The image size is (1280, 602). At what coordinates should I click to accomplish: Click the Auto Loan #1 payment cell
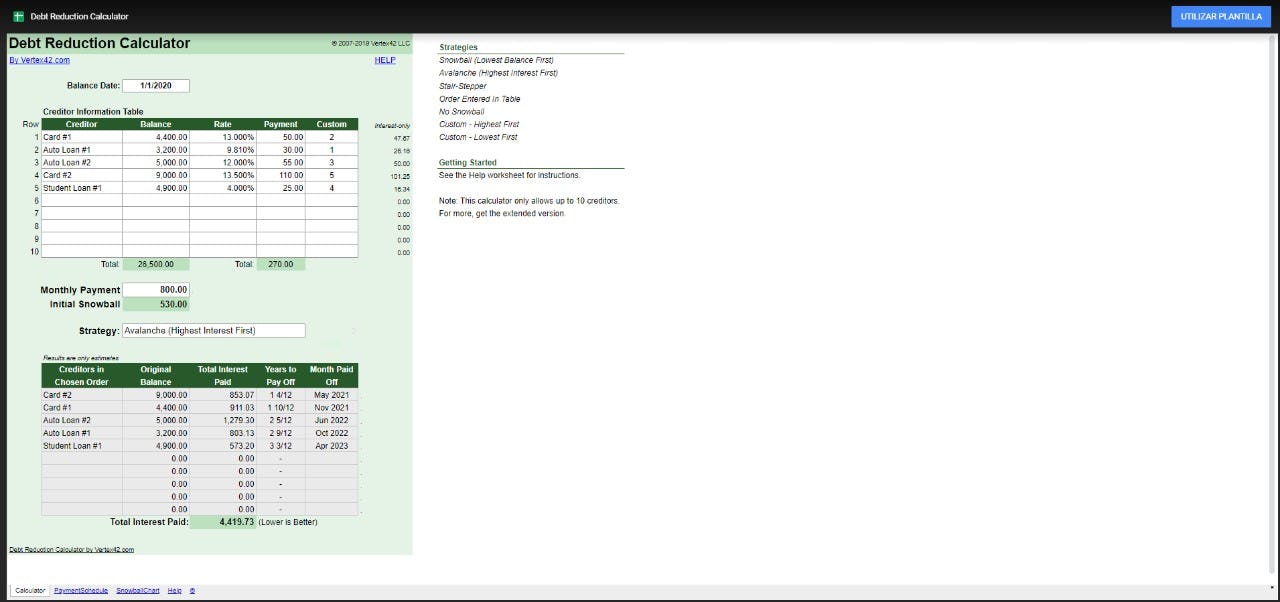280,150
